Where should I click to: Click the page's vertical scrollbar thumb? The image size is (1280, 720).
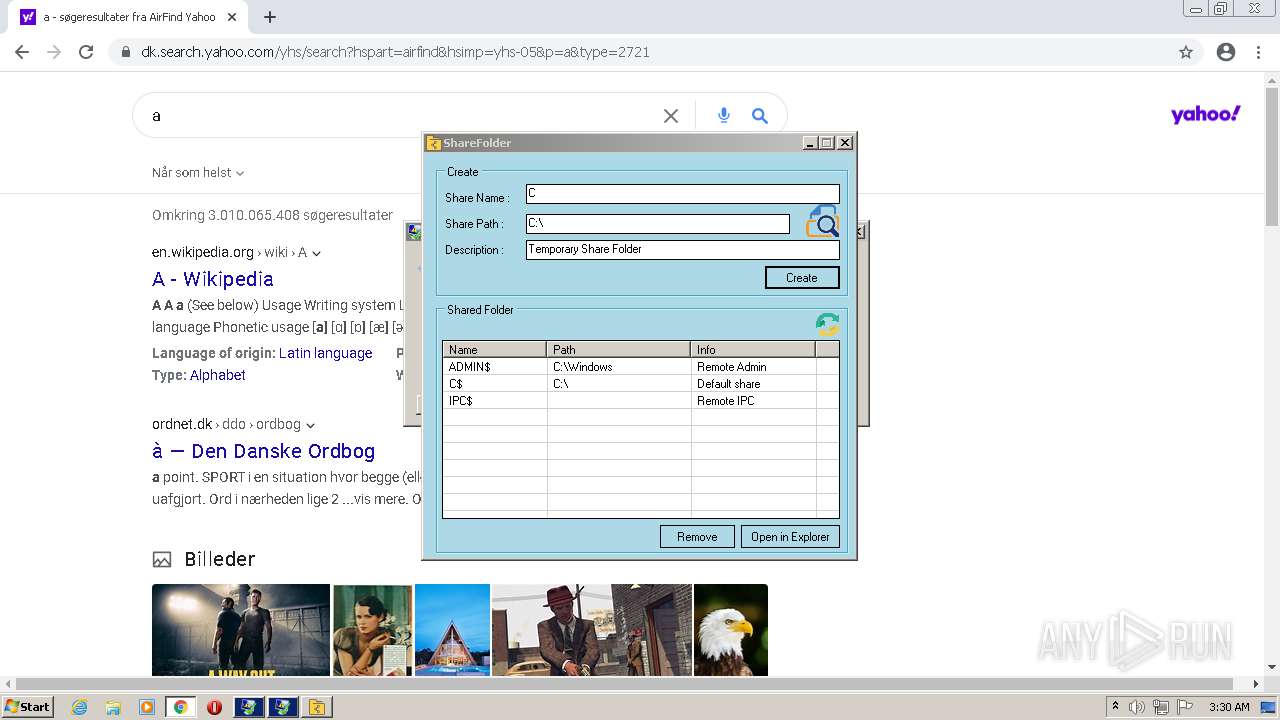click(x=1272, y=157)
